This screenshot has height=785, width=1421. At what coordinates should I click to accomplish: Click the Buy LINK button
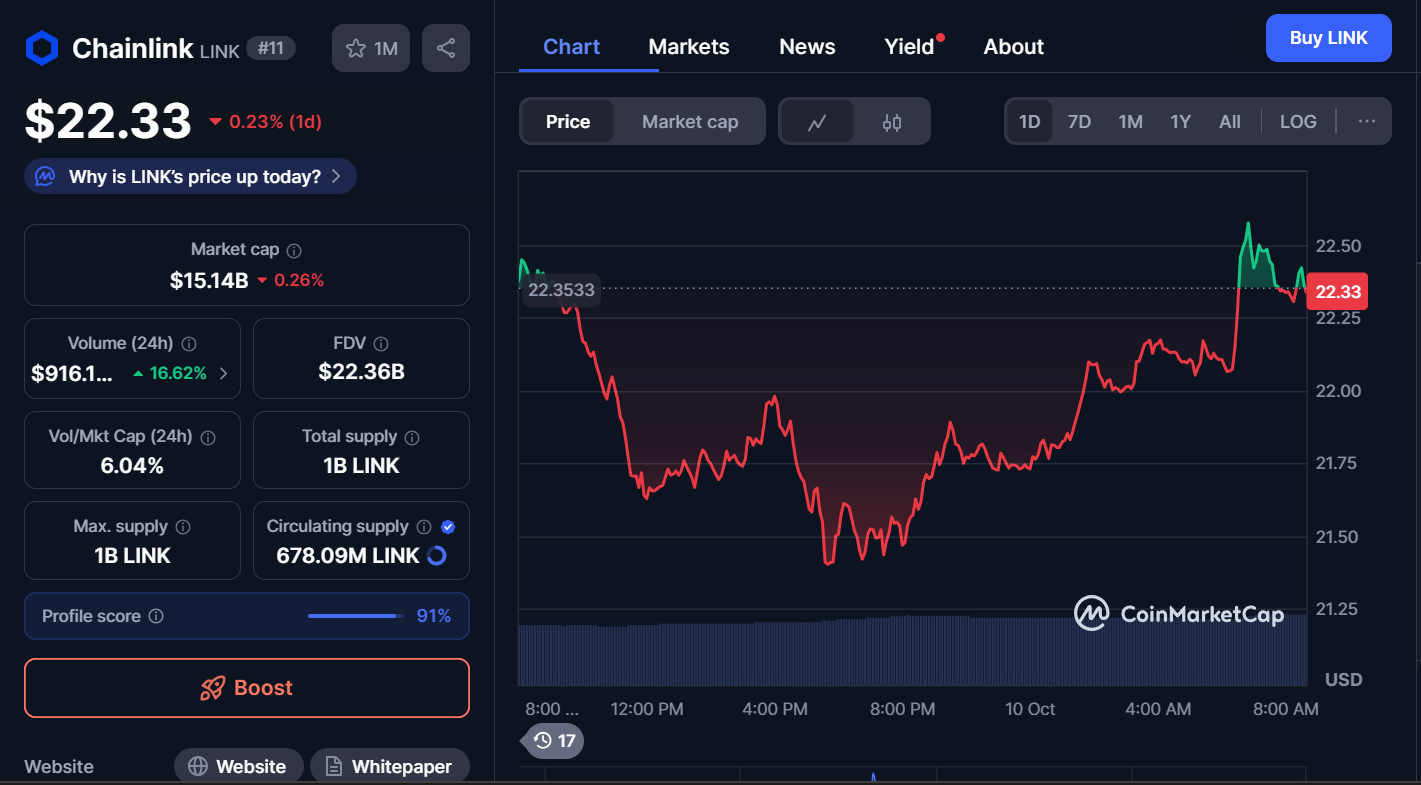pyautogui.click(x=1328, y=38)
